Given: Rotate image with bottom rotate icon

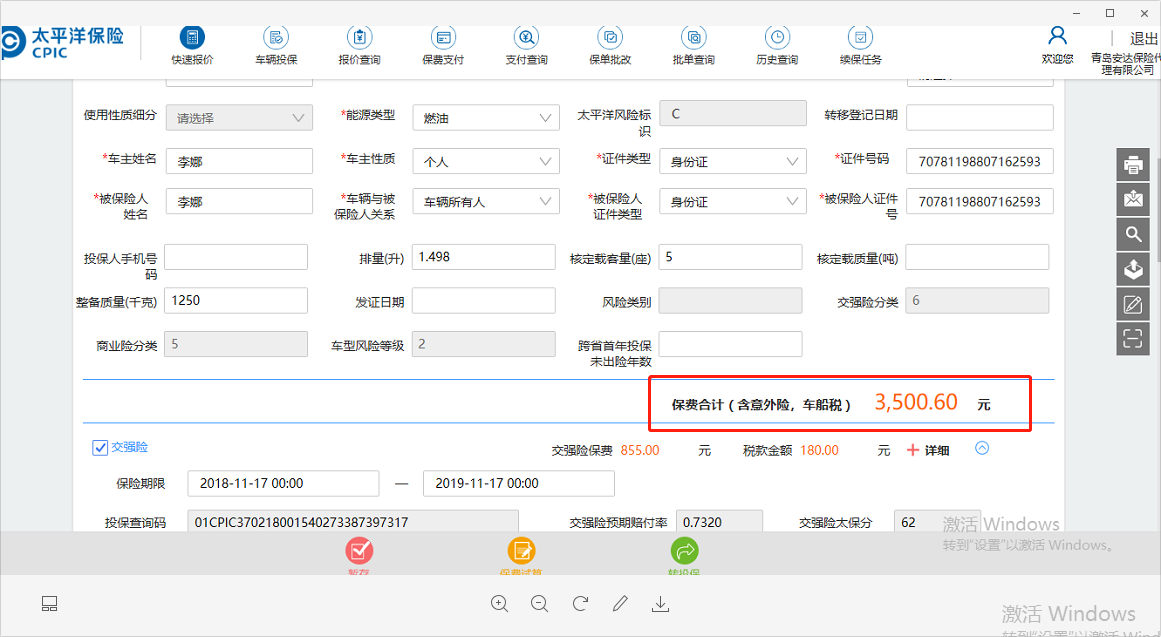Looking at the screenshot, I should click(x=579, y=603).
